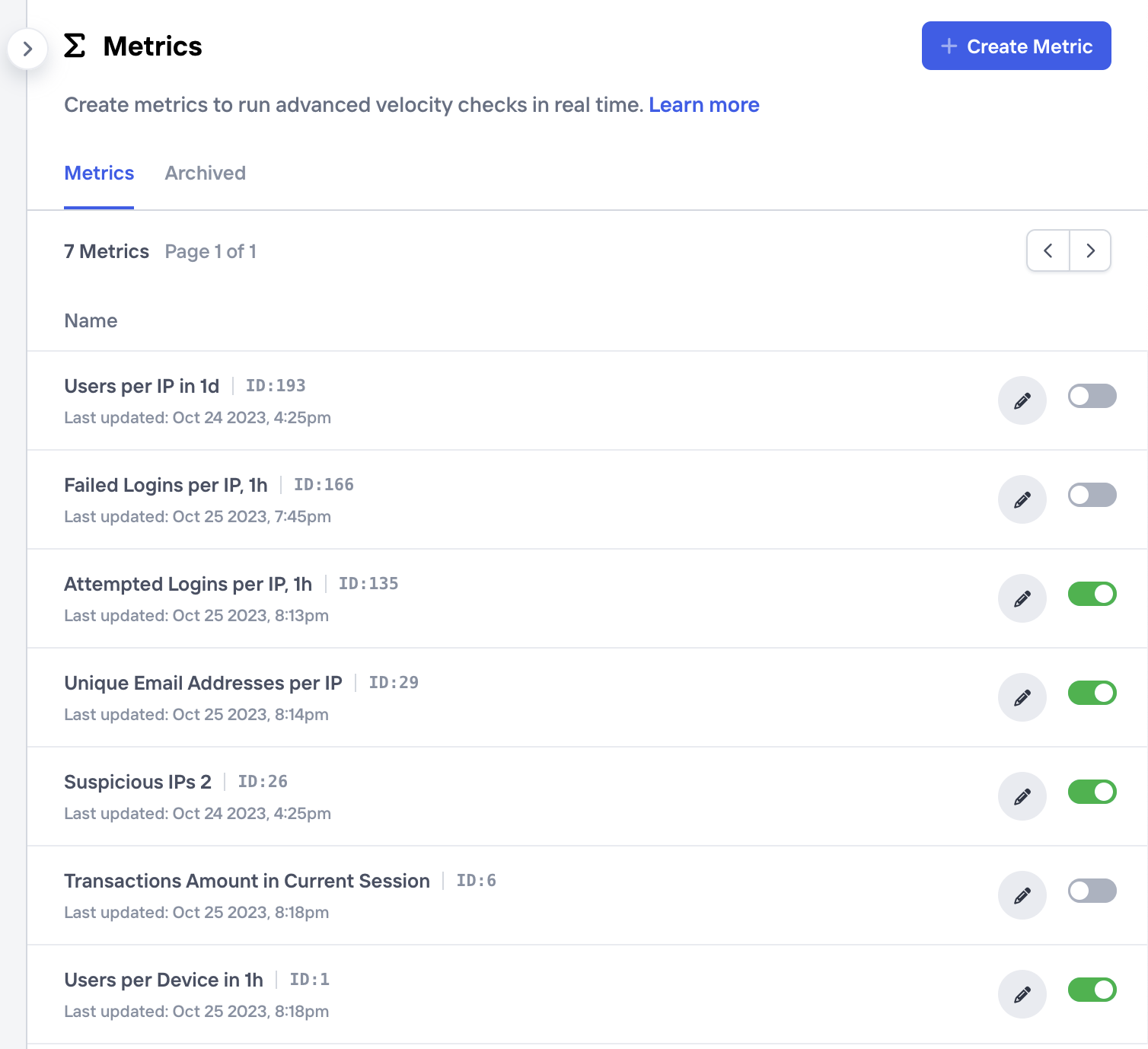Click the Metrics page heading
The width and height of the screenshot is (1148, 1049).
pyautogui.click(x=152, y=46)
